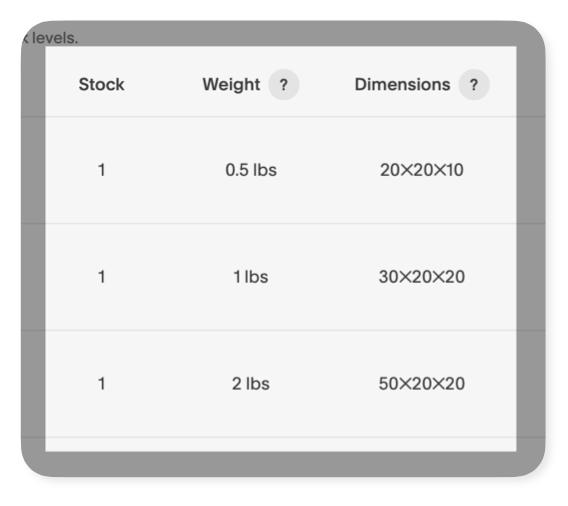The image size is (568, 506).
Task: Select the row with dimensions 50×20×20
Action: click(281, 384)
